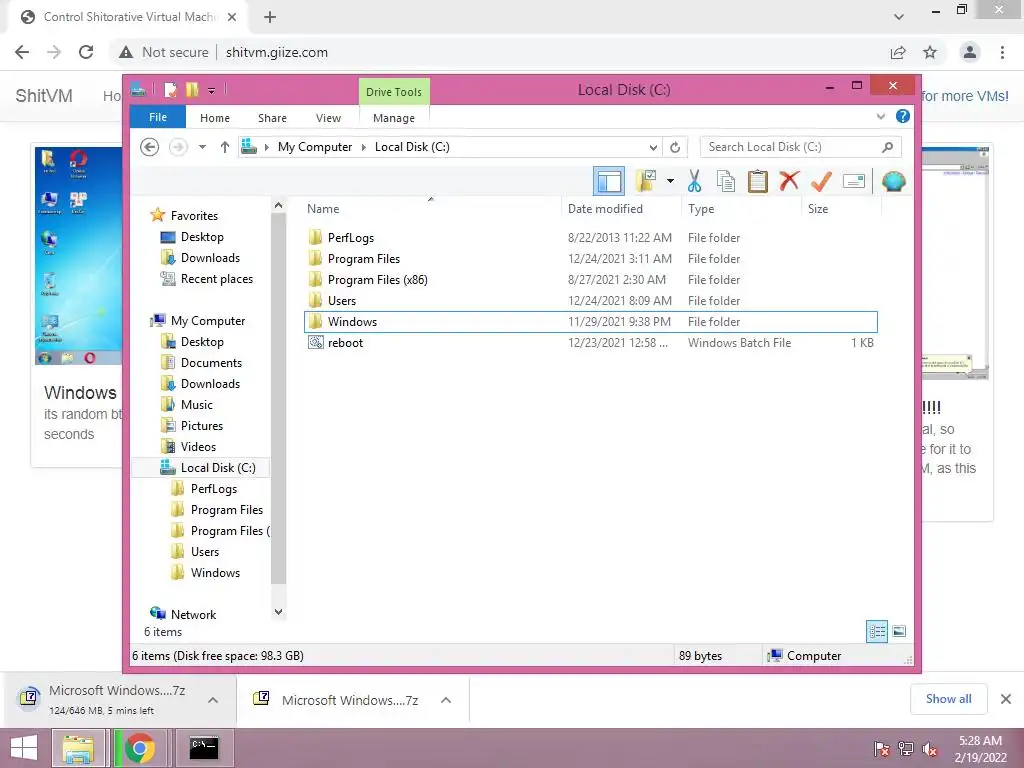This screenshot has width=1024, height=768.
Task: Click the orange checkmark Properties icon
Action: 821,181
